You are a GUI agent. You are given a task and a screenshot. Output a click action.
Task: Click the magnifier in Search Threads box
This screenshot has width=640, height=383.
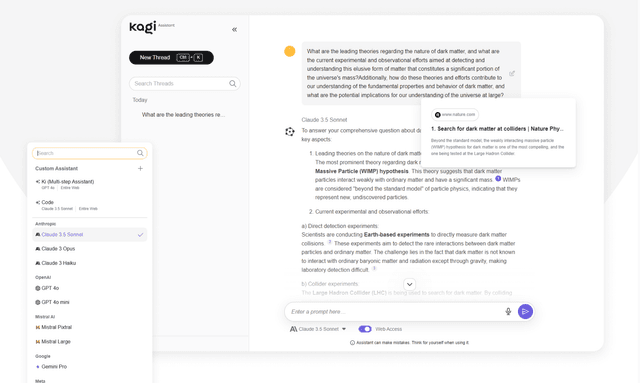(233, 83)
